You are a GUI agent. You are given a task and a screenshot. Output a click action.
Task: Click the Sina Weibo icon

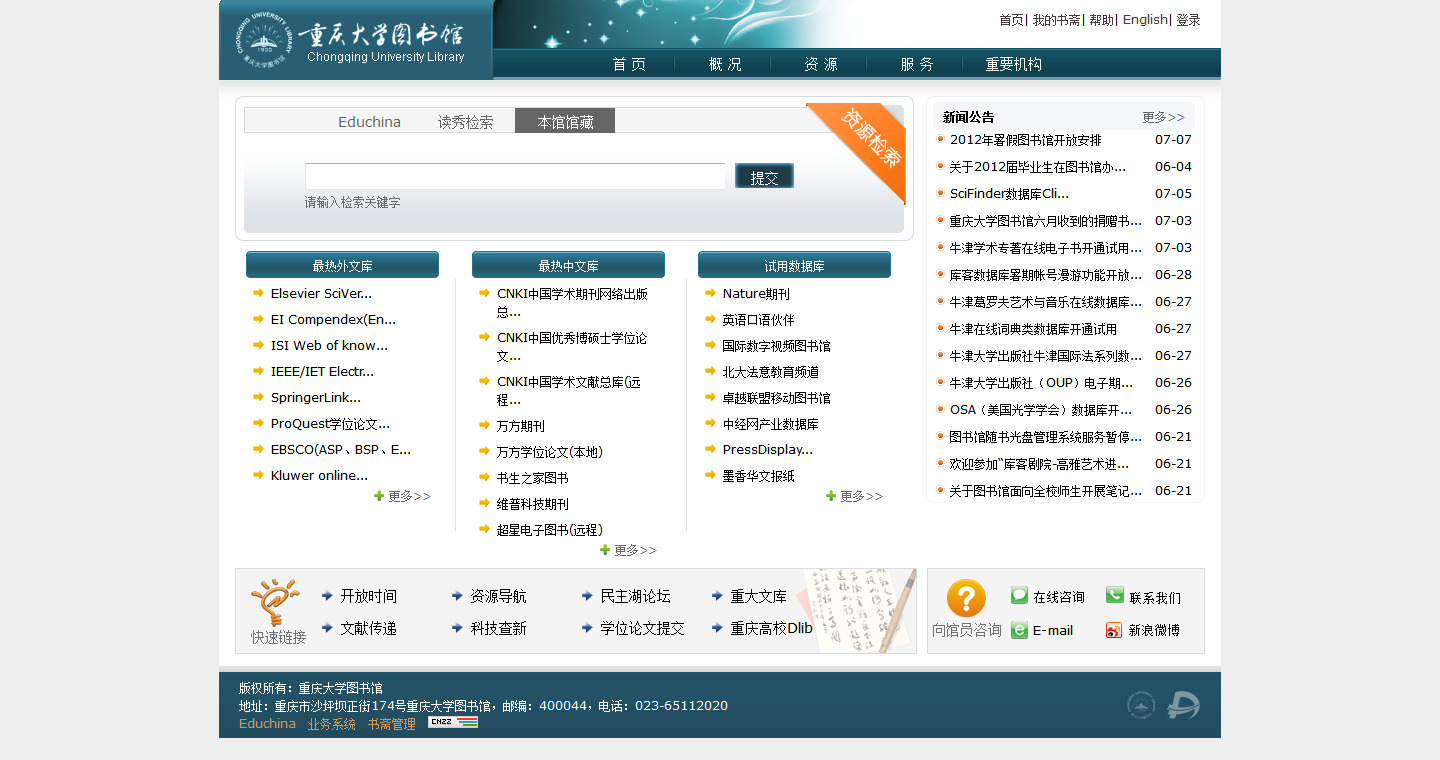pos(1114,630)
